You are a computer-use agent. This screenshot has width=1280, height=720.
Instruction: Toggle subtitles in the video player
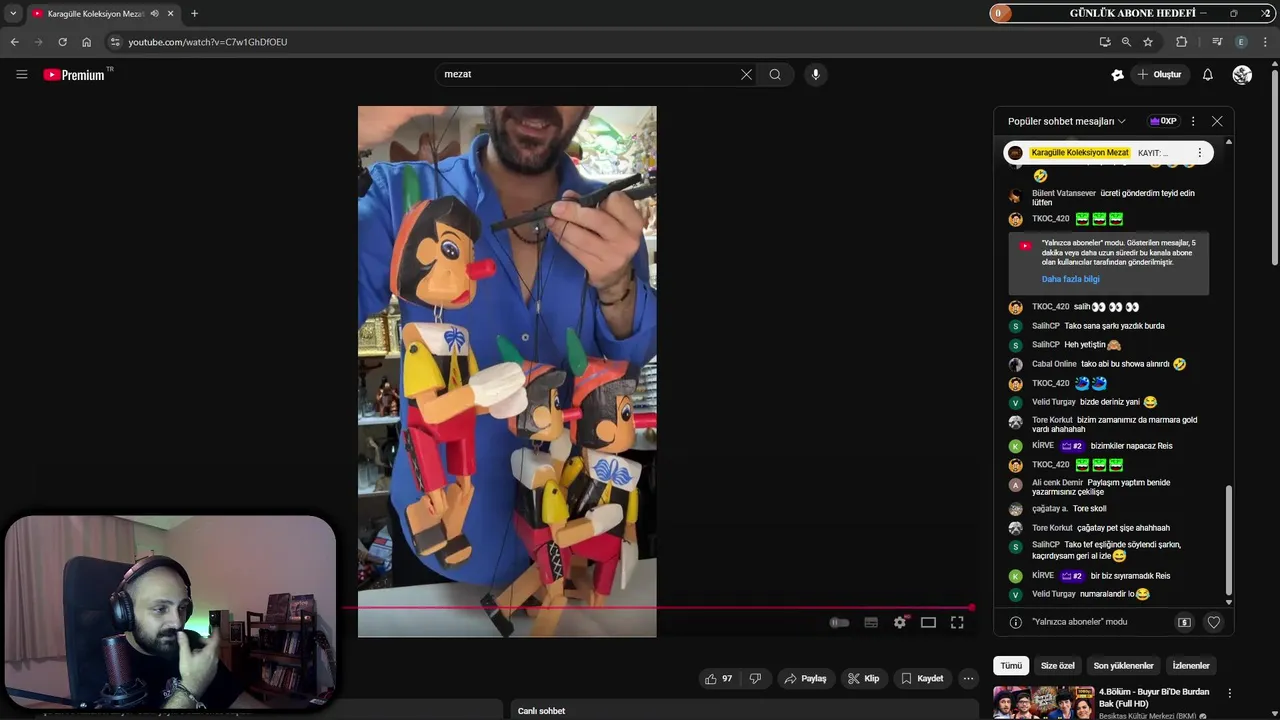point(871,622)
